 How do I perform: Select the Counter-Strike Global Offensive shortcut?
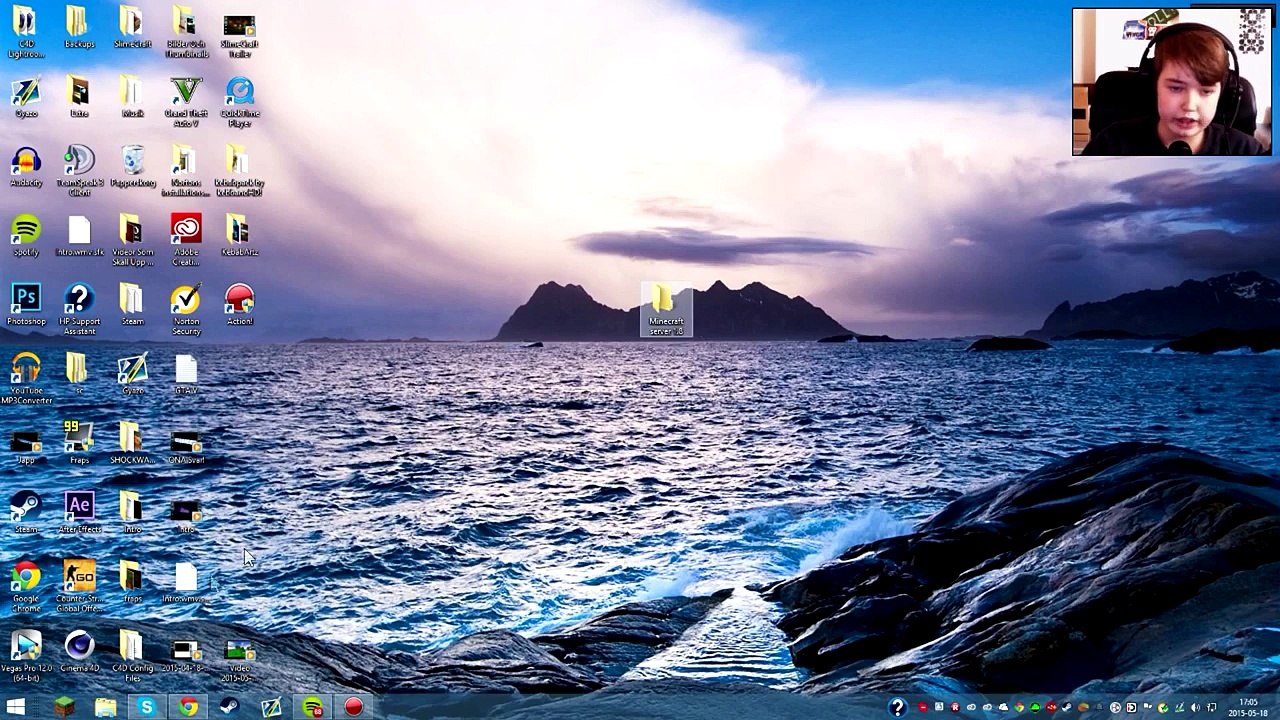click(79, 586)
